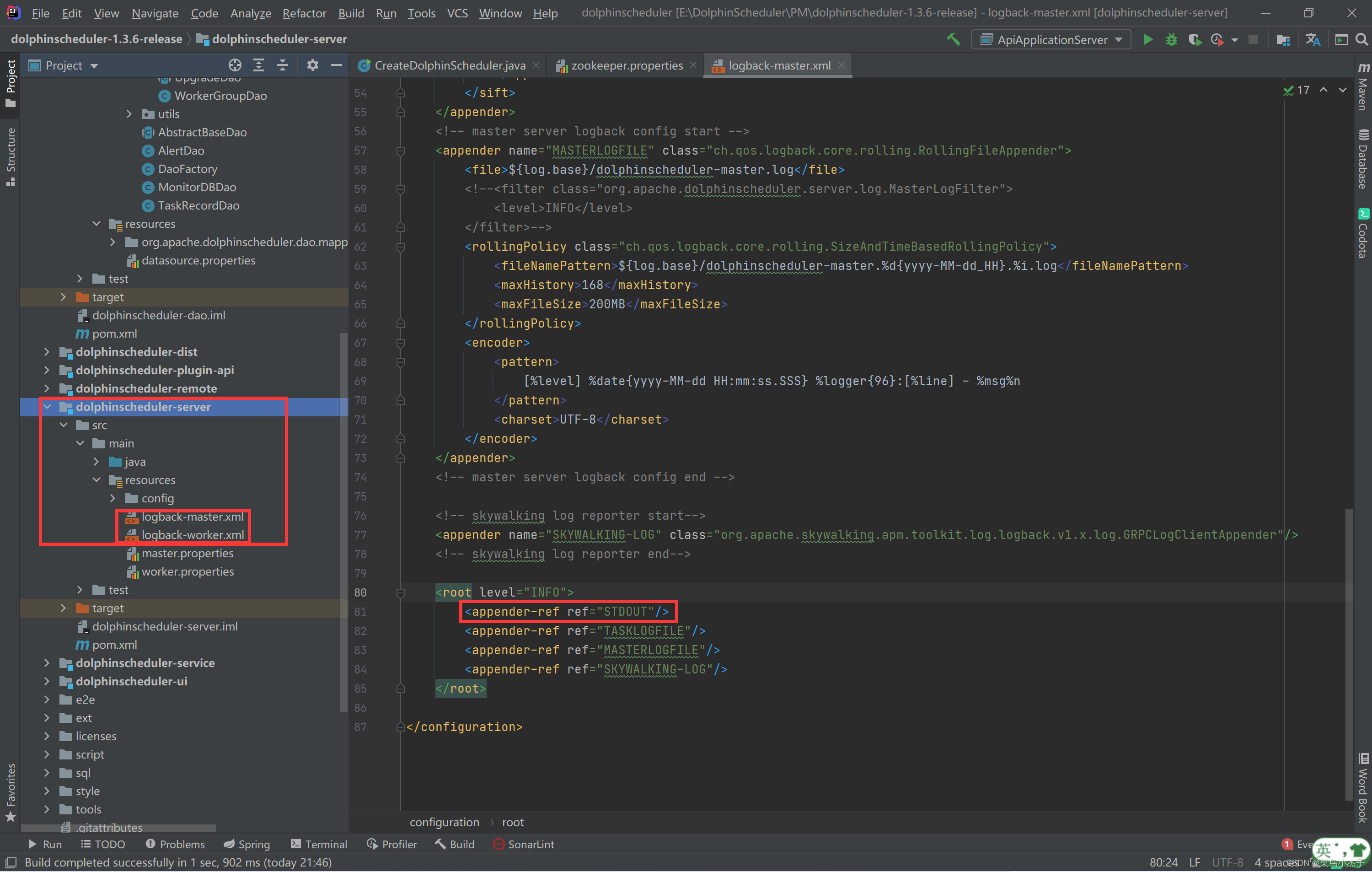Screen dimensions: 1372x872
Task: Expand the dolphinscheduler-service module
Action: click(47, 663)
